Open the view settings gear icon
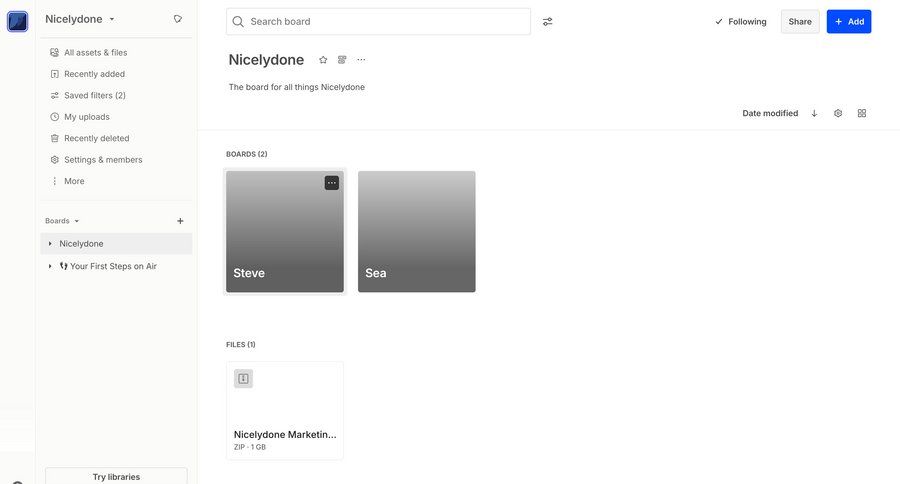 838,113
